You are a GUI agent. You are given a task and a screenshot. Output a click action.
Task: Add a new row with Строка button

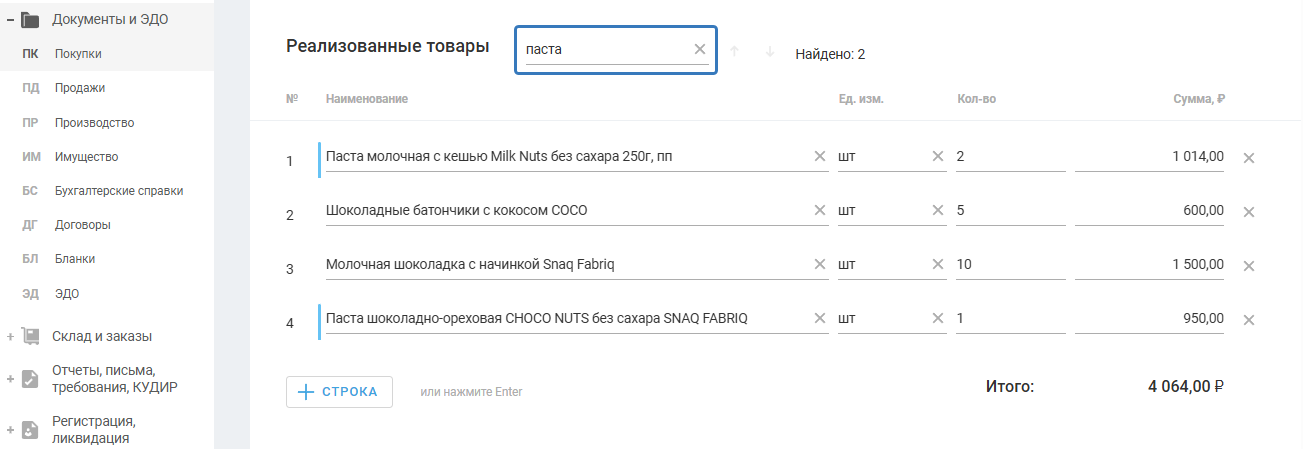pyautogui.click(x=339, y=392)
